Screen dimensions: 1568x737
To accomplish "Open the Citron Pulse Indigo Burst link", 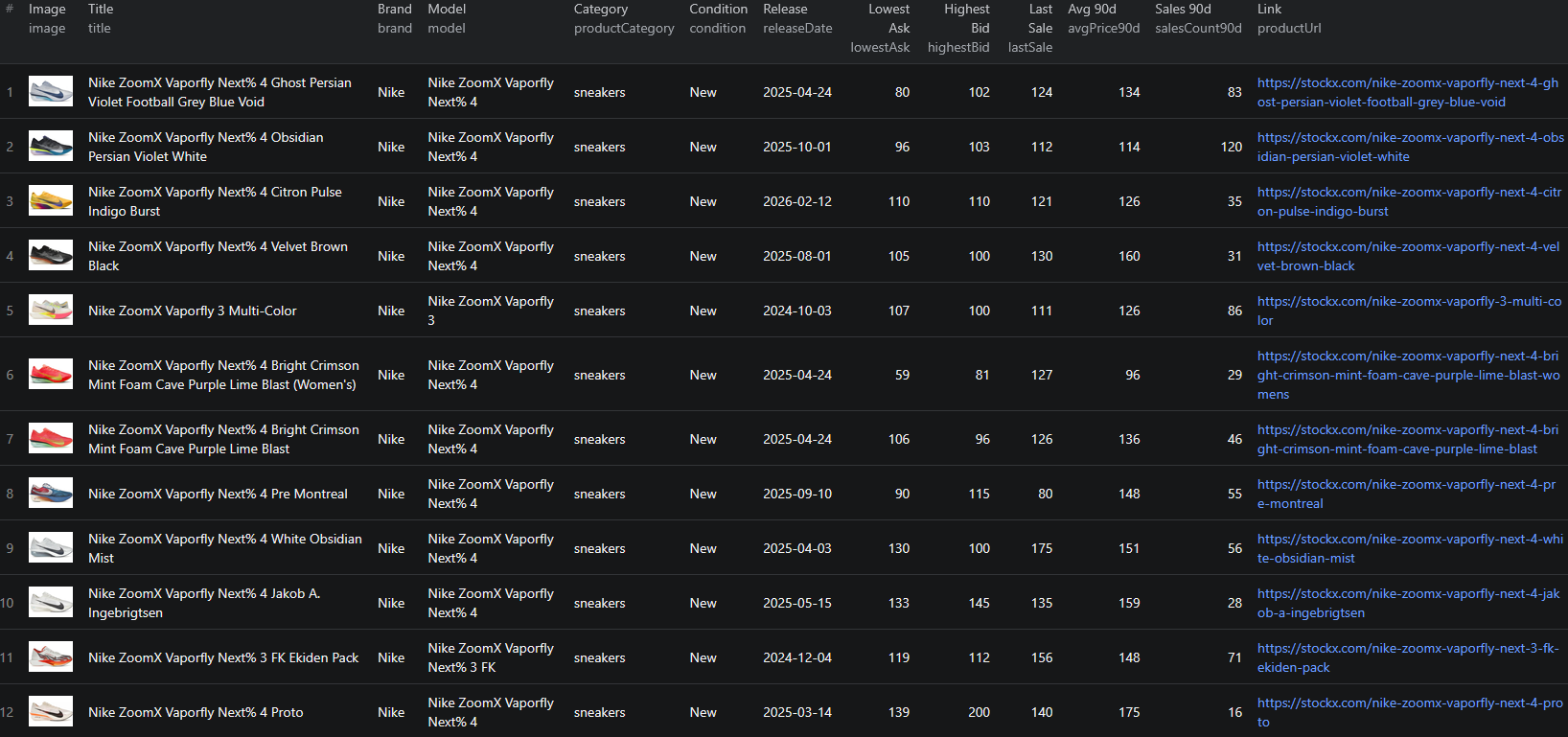I will [x=1410, y=201].
